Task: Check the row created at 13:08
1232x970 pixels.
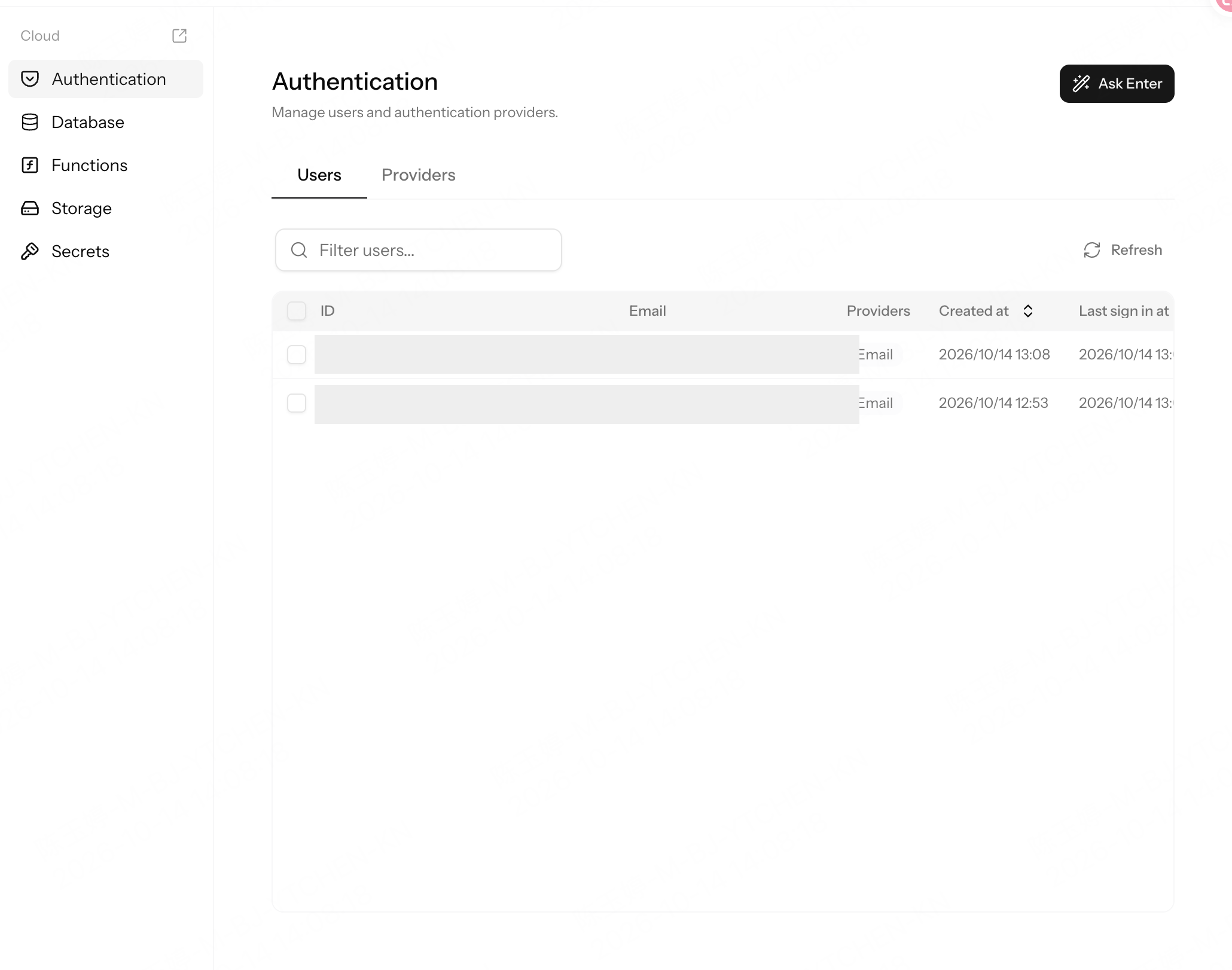Action: click(x=297, y=355)
